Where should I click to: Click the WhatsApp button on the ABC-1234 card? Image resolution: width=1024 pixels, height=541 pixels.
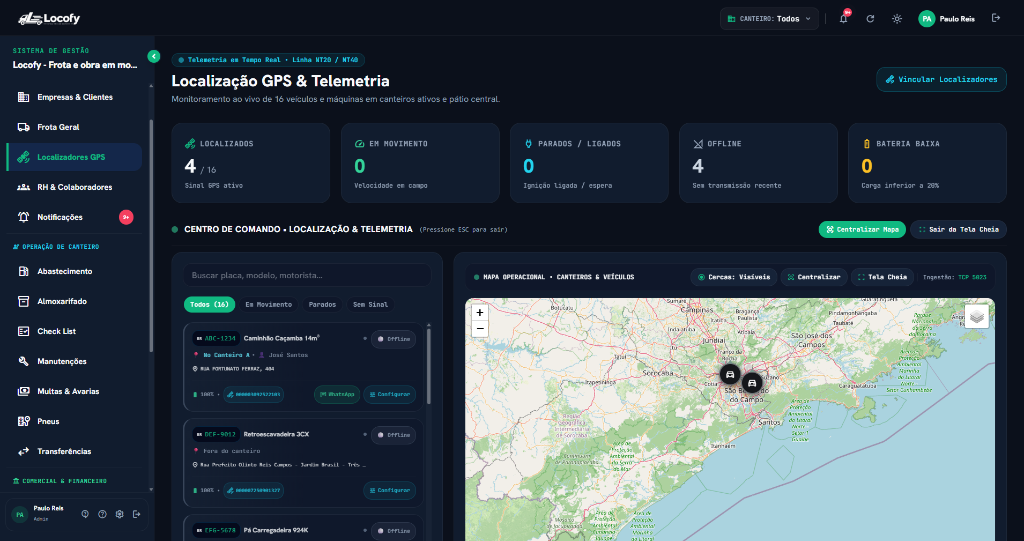click(337, 395)
